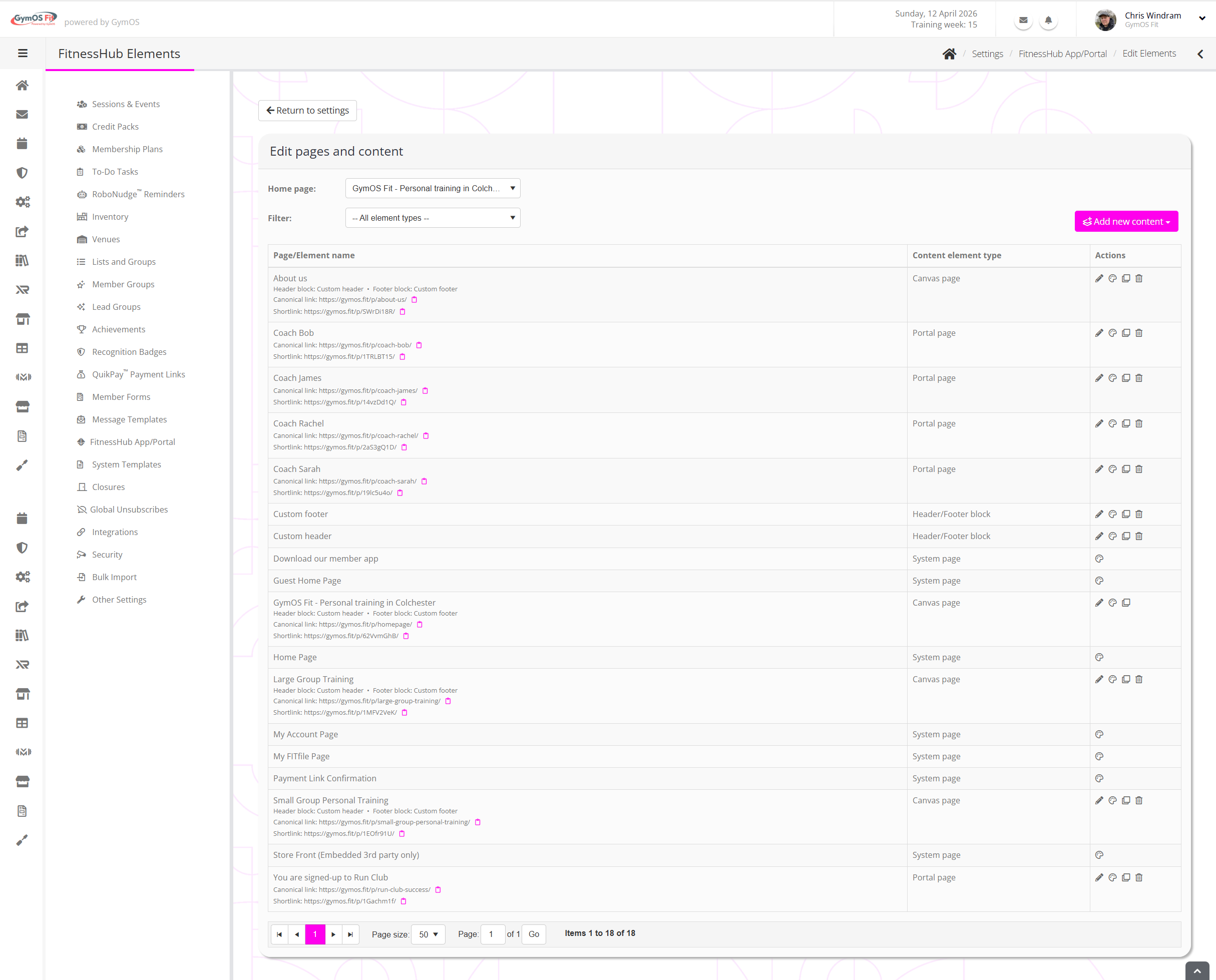Image resolution: width=1216 pixels, height=980 pixels.
Task: Select Message Templates in settings menu
Action: click(129, 419)
